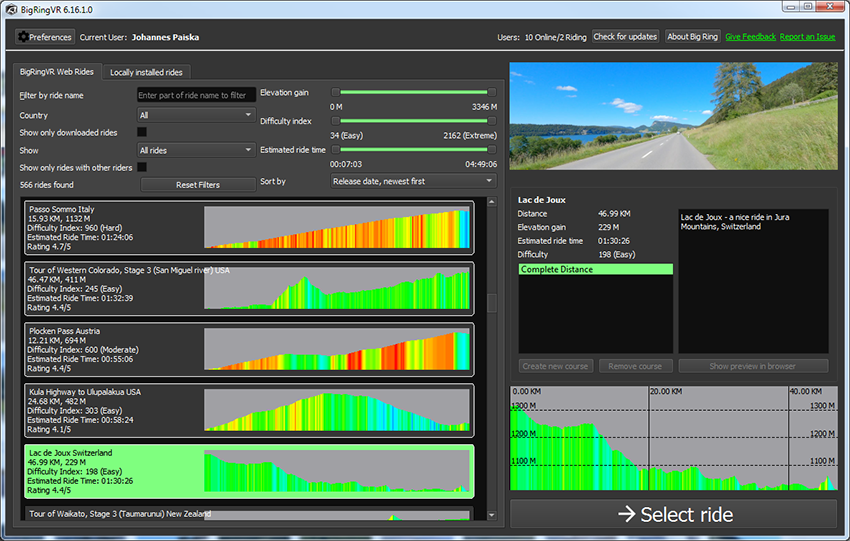Click Difficulty index slider maximum handle
Viewport: 850px width, 541px height.
pos(492,120)
